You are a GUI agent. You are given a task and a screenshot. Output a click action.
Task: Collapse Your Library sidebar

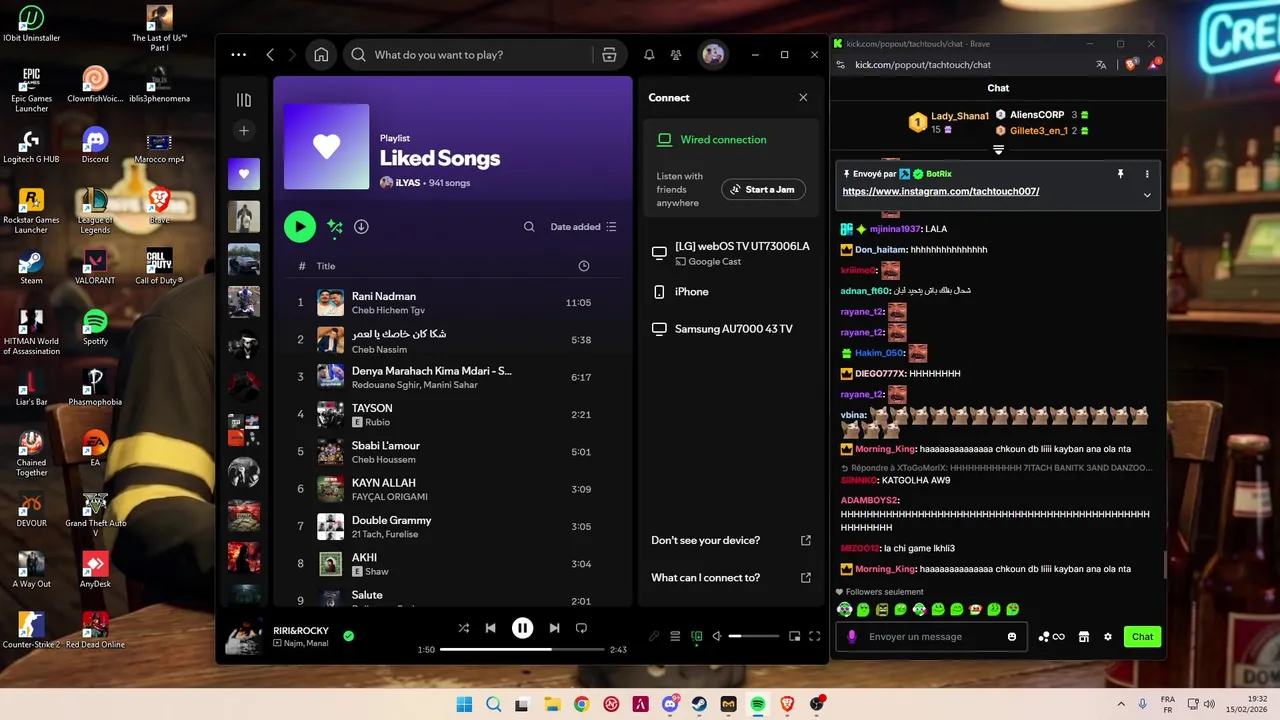244,100
